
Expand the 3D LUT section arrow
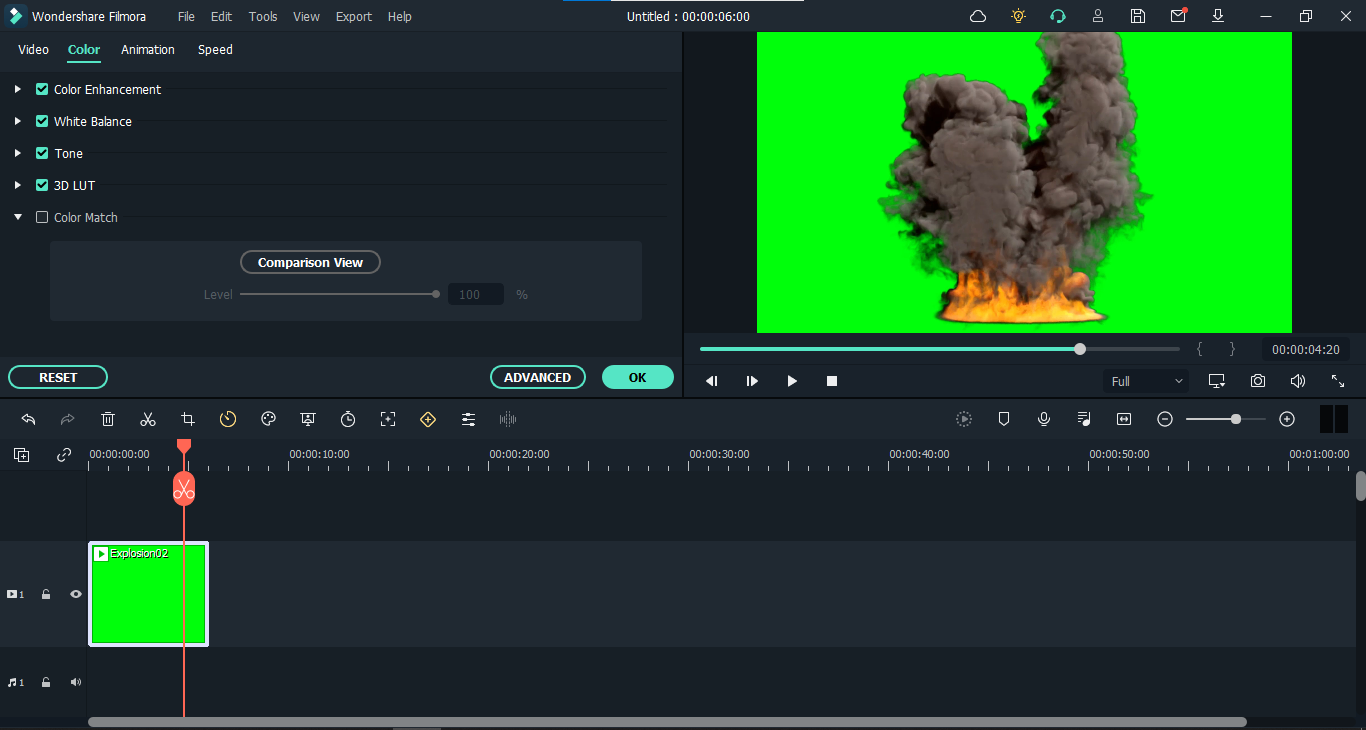[18, 185]
